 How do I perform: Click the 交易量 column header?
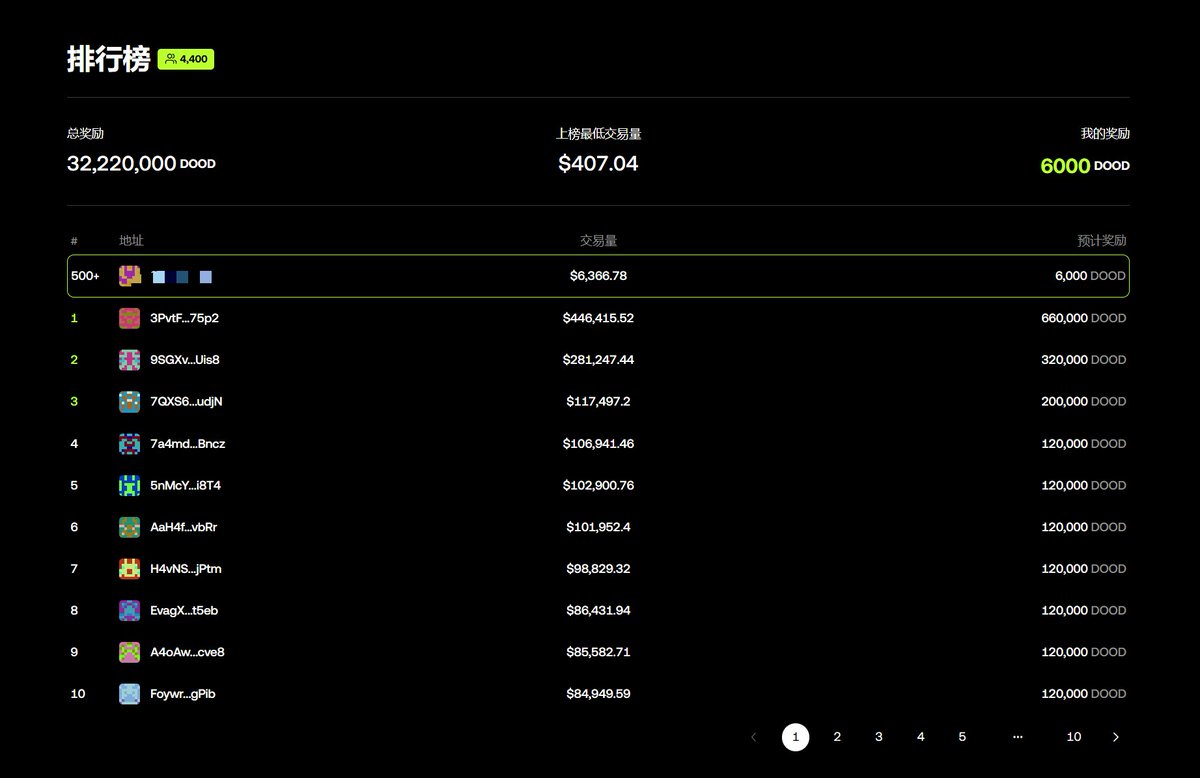[598, 241]
